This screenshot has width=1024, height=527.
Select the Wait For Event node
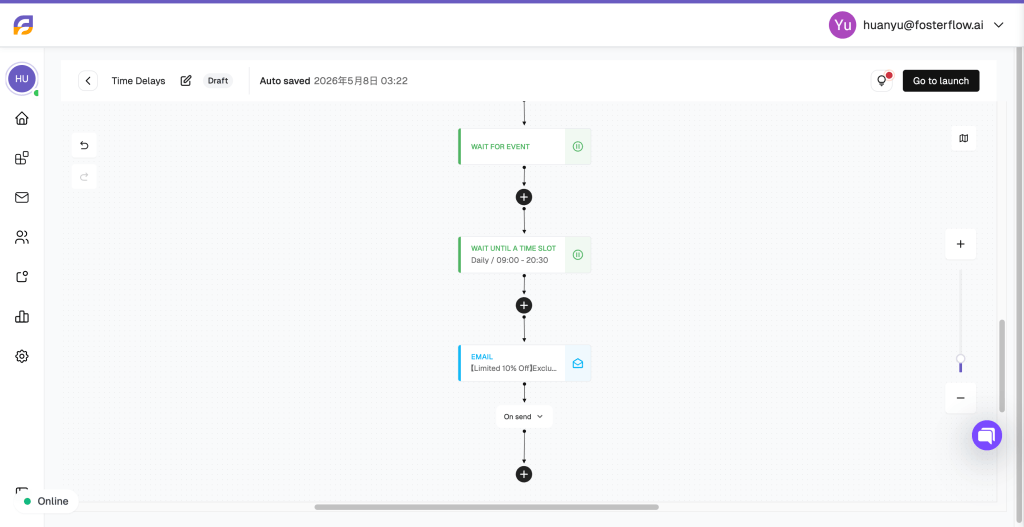coord(524,146)
